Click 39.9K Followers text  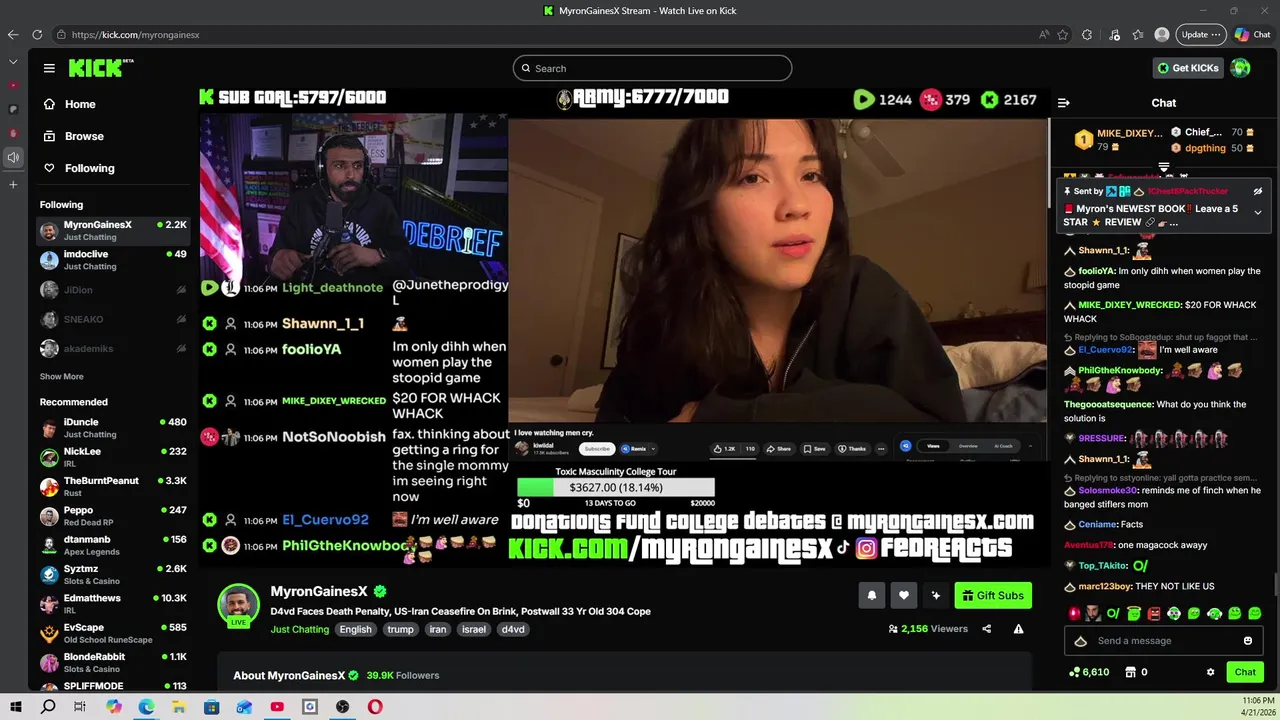pyautogui.click(x=403, y=675)
